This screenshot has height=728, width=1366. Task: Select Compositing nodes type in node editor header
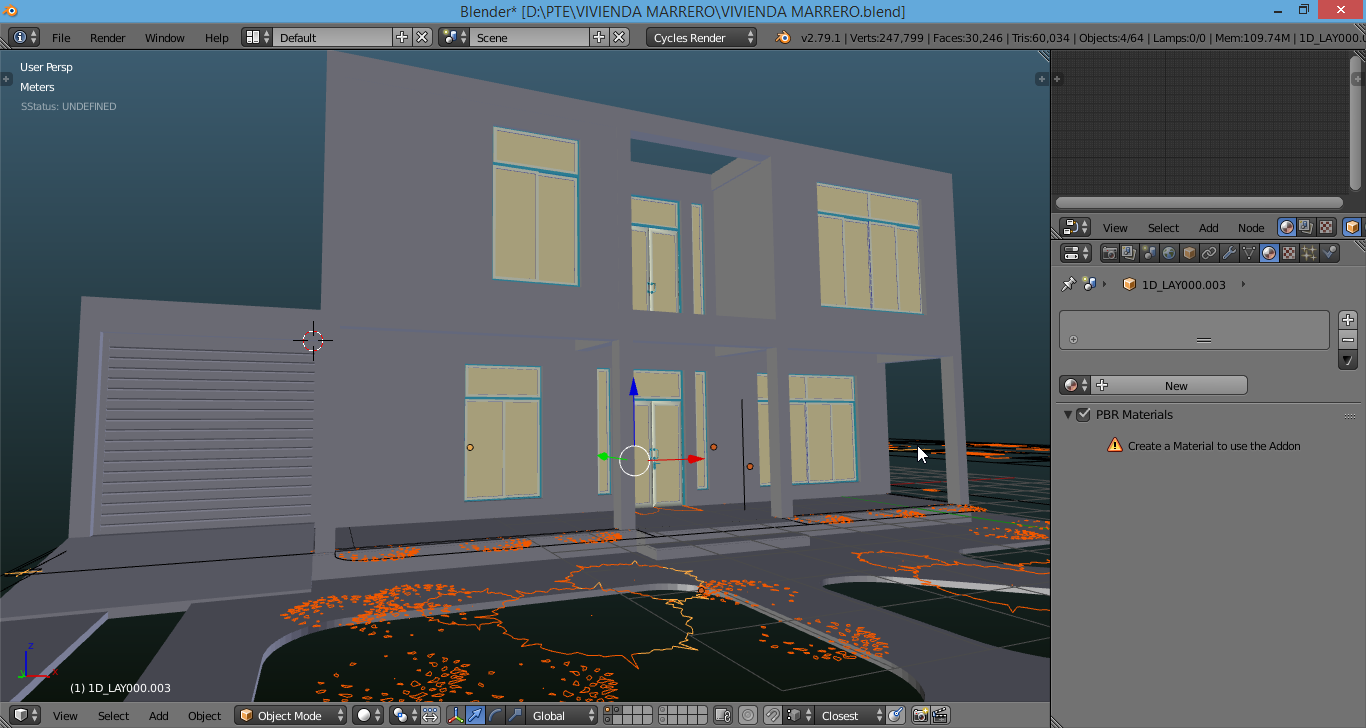(x=1306, y=227)
